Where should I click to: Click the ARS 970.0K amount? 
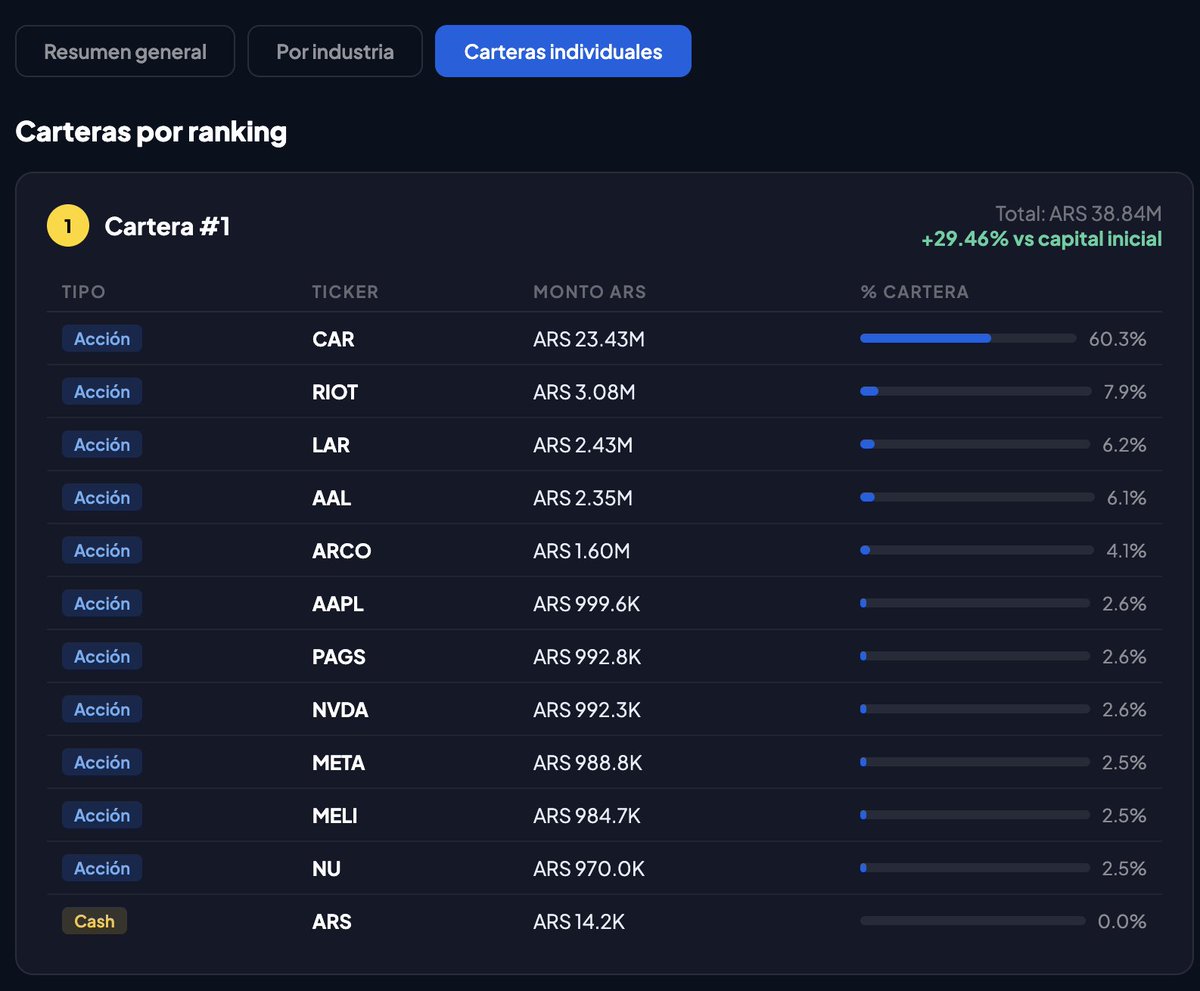(x=589, y=869)
